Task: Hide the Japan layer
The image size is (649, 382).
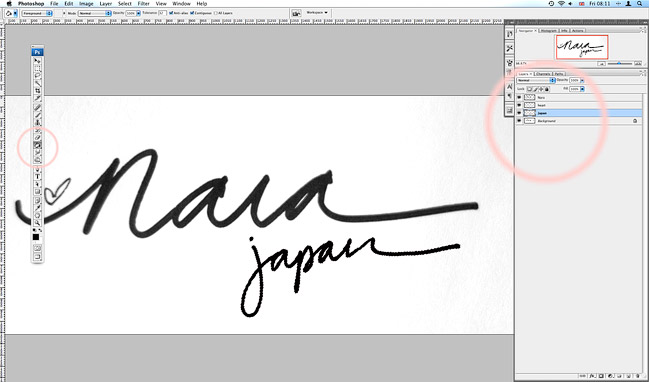Action: coord(519,113)
